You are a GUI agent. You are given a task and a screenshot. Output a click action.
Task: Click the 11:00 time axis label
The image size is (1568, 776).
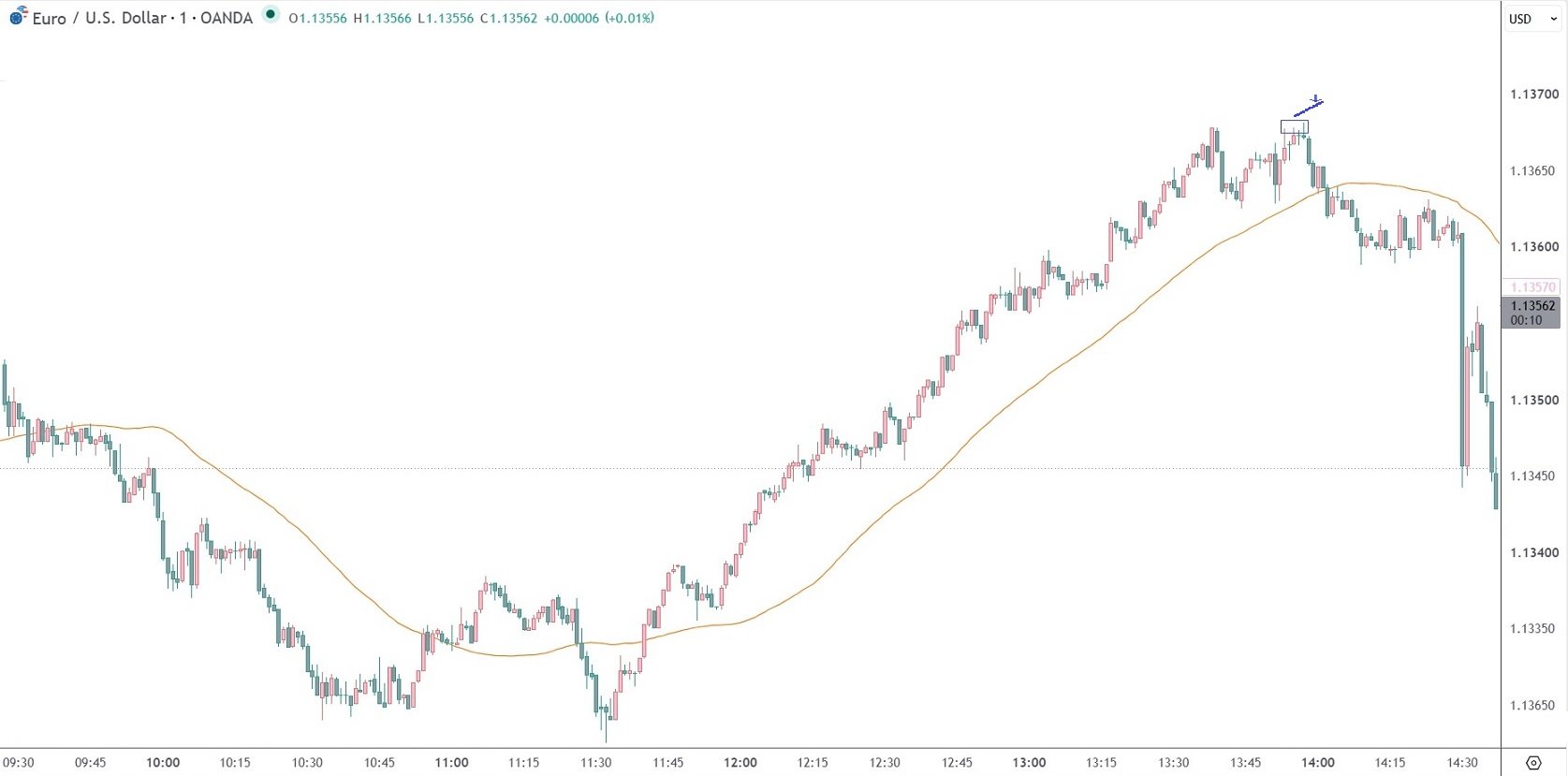click(x=451, y=763)
